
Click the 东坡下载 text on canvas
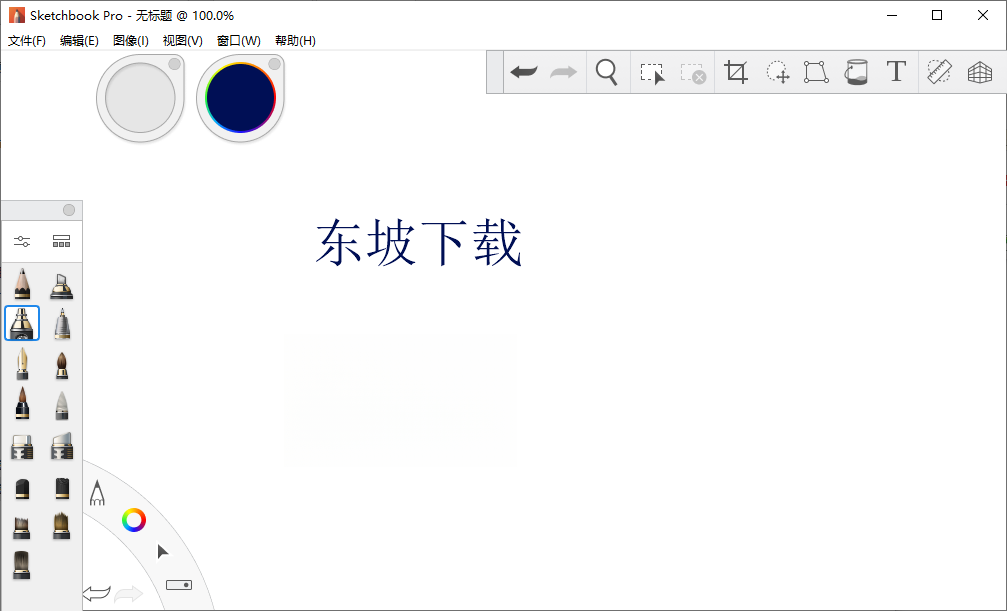pyautogui.click(x=419, y=243)
